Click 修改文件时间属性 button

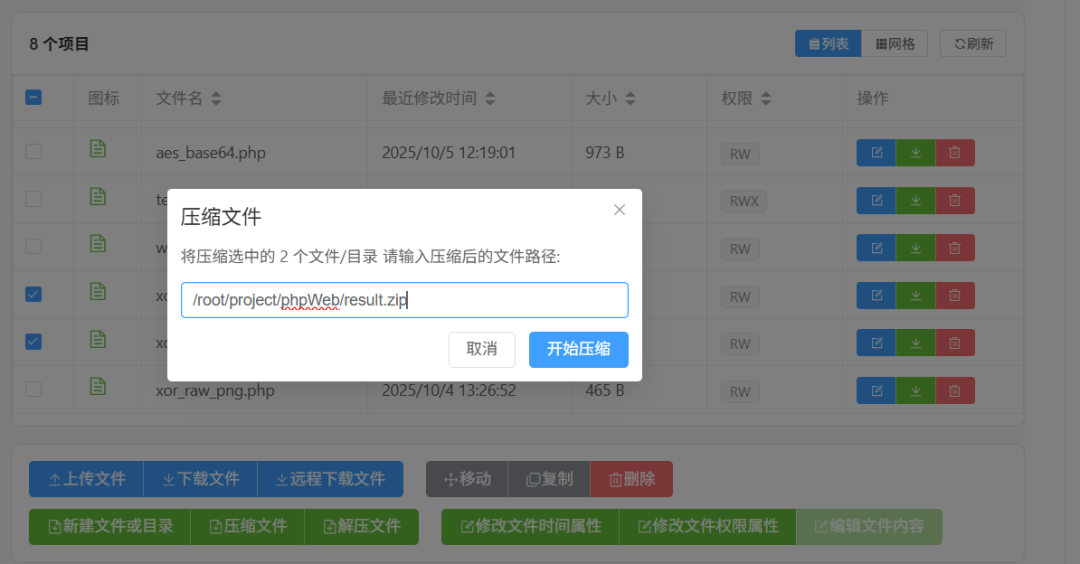point(530,527)
